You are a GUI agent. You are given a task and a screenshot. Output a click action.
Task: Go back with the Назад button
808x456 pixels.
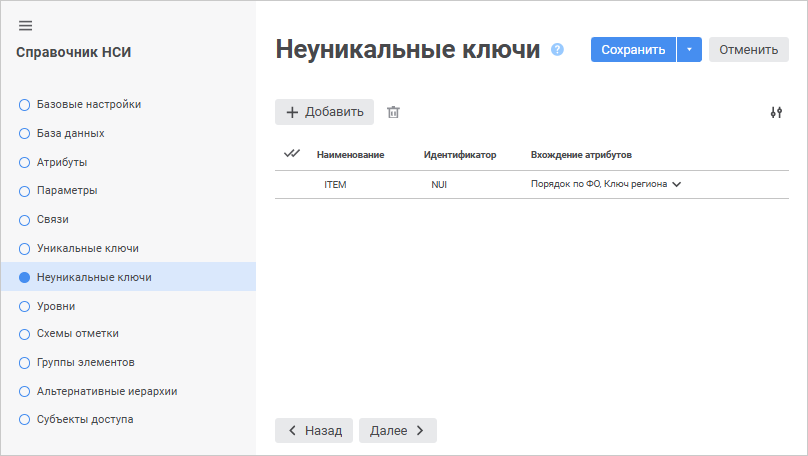tap(314, 430)
